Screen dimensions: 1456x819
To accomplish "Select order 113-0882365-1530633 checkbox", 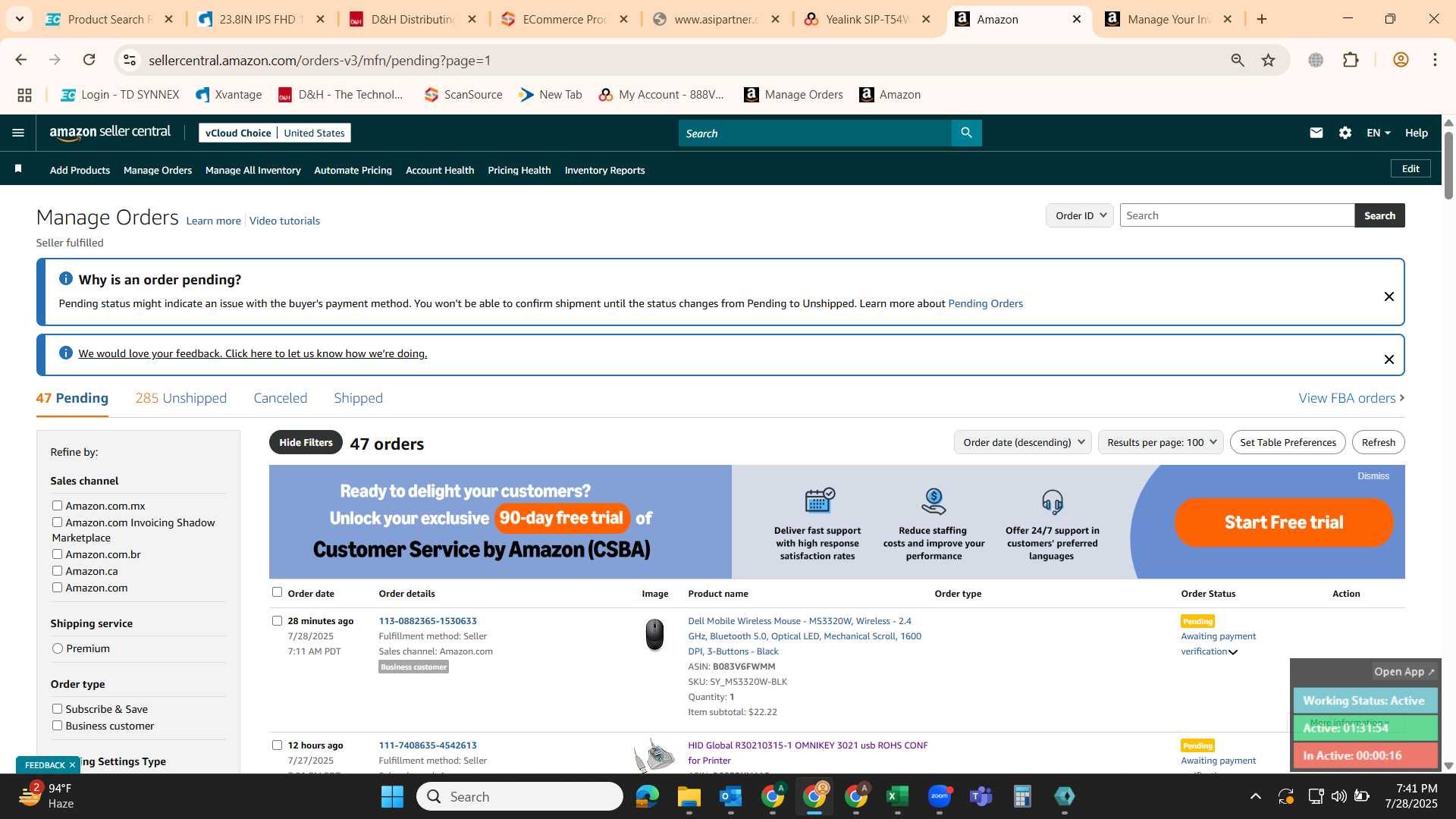I will click(277, 620).
